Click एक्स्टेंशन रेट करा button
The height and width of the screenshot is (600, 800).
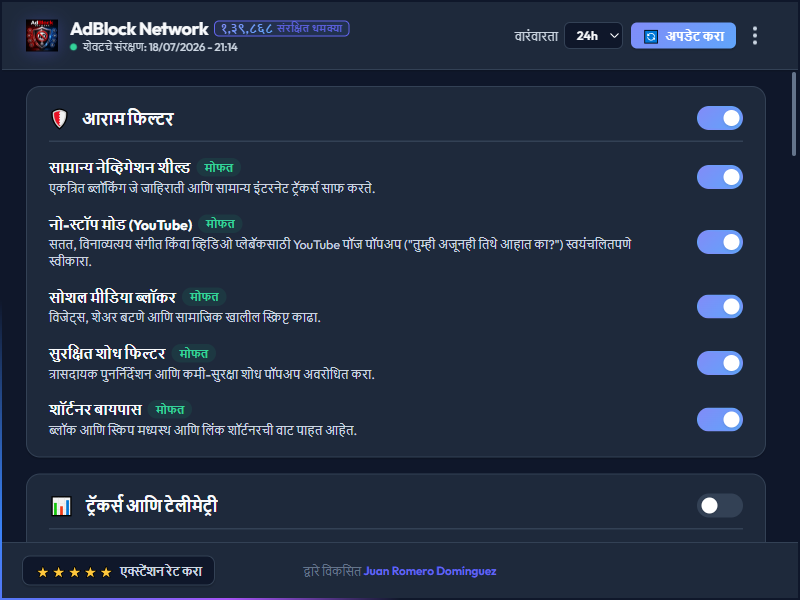click(118, 571)
